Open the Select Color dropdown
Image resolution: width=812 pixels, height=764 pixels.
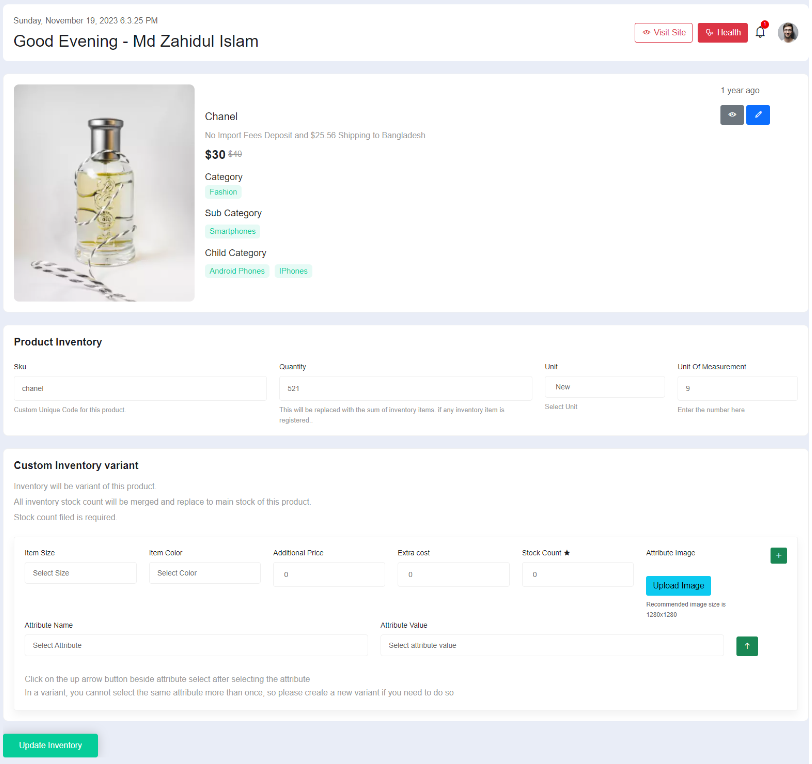tap(205, 573)
